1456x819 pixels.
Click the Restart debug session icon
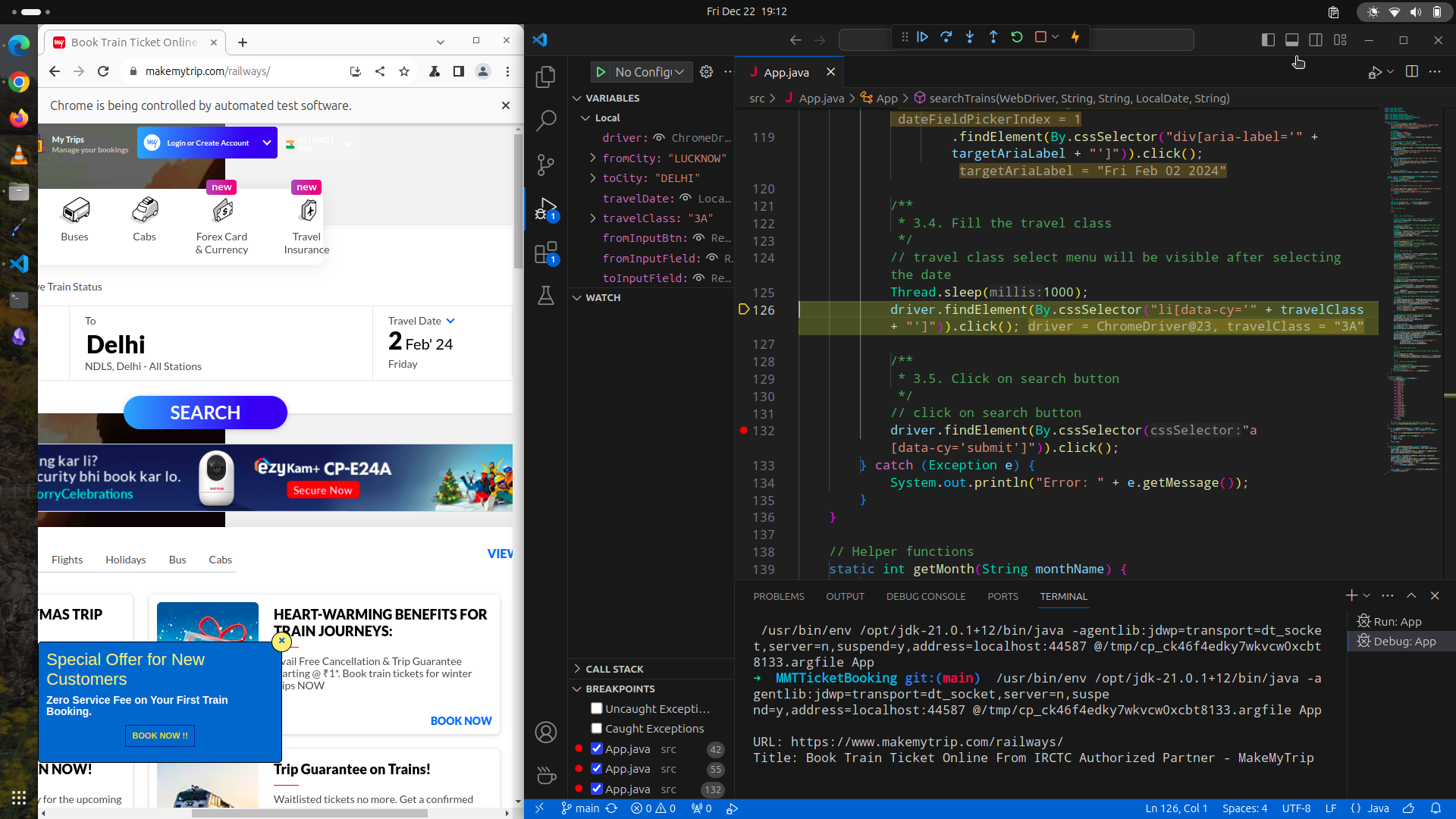tap(1017, 37)
